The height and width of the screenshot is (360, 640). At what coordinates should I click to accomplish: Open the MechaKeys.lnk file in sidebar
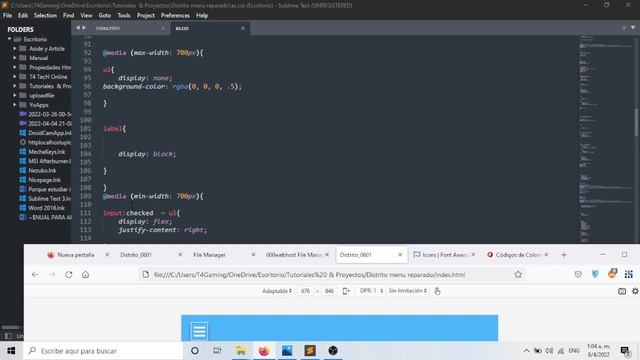pyautogui.click(x=47, y=152)
